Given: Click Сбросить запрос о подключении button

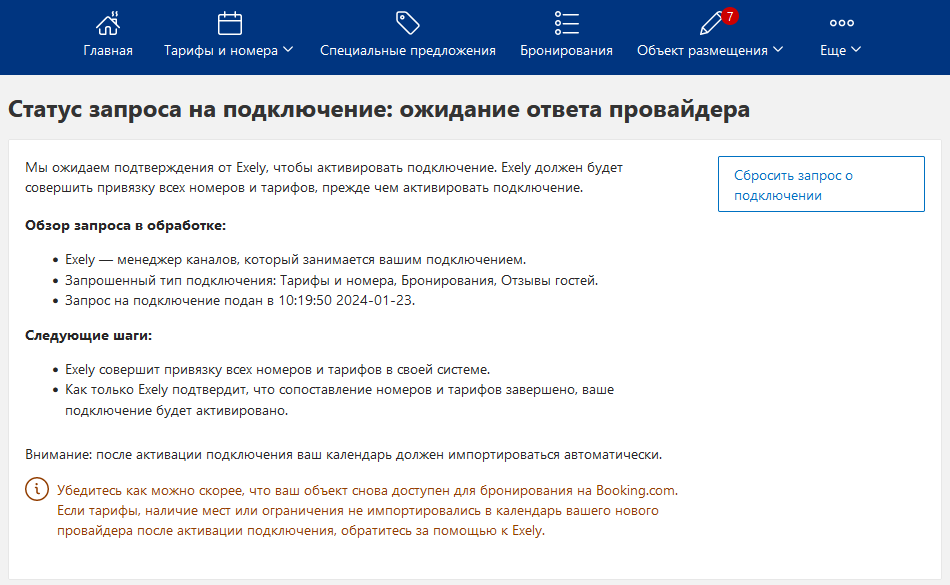Looking at the screenshot, I should (x=821, y=184).
